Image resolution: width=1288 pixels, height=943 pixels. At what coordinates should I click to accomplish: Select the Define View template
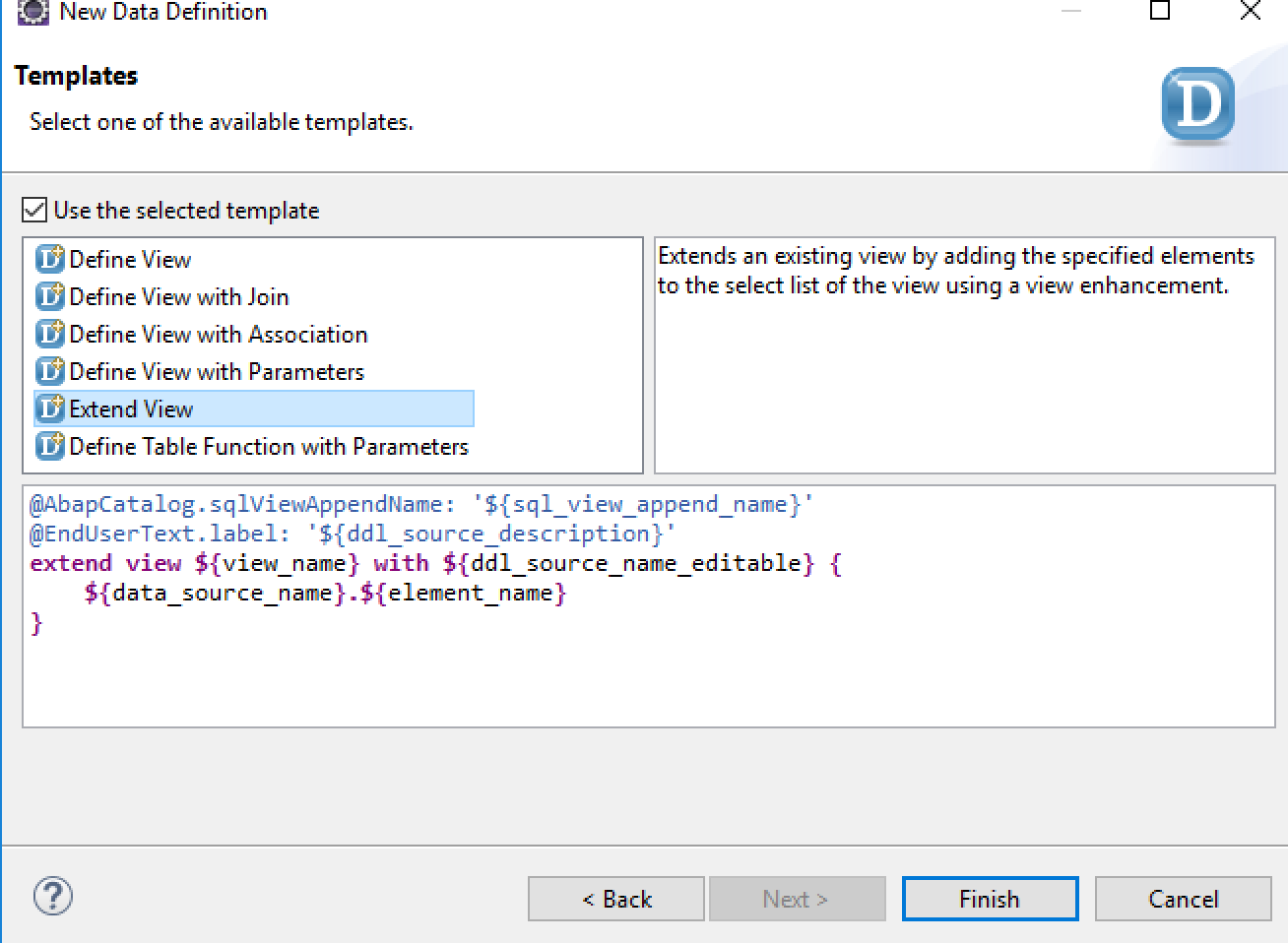tap(130, 259)
